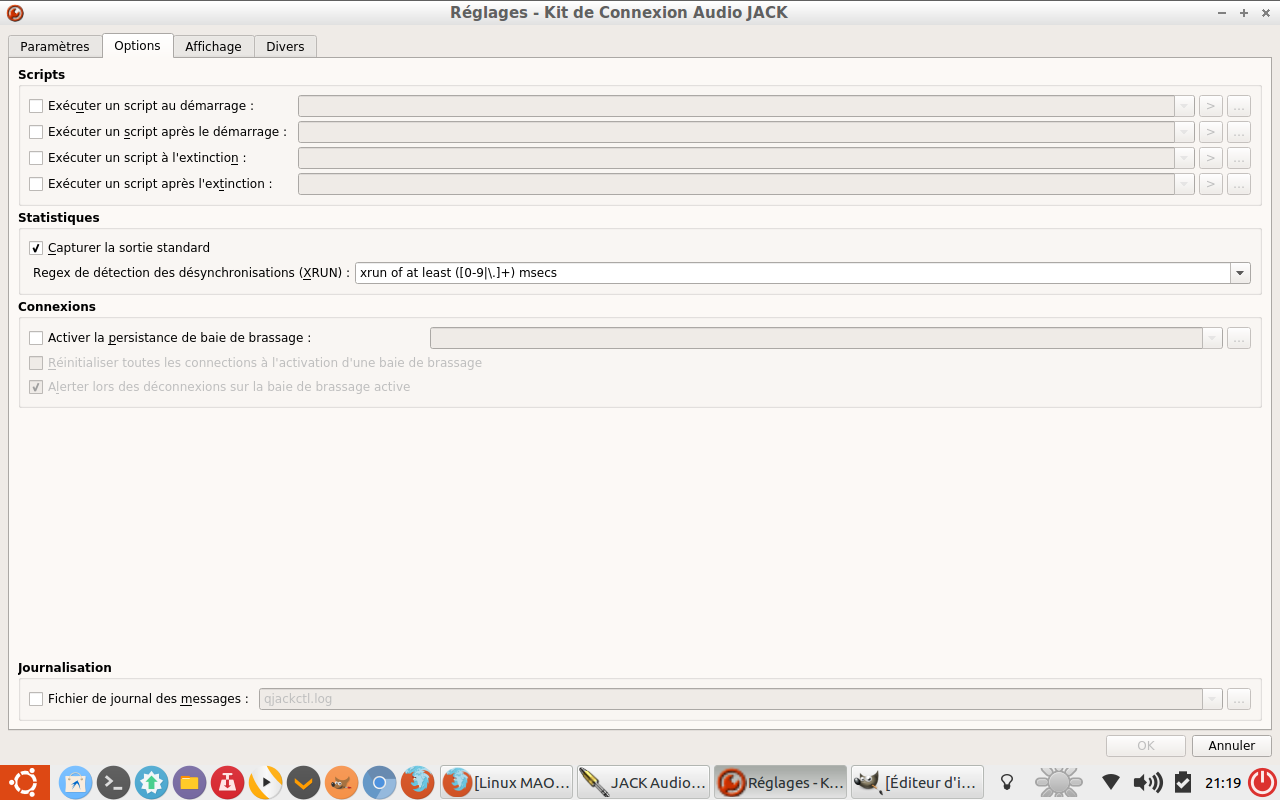
Task: Open the Wi-Fi network indicator
Action: pos(1111,782)
